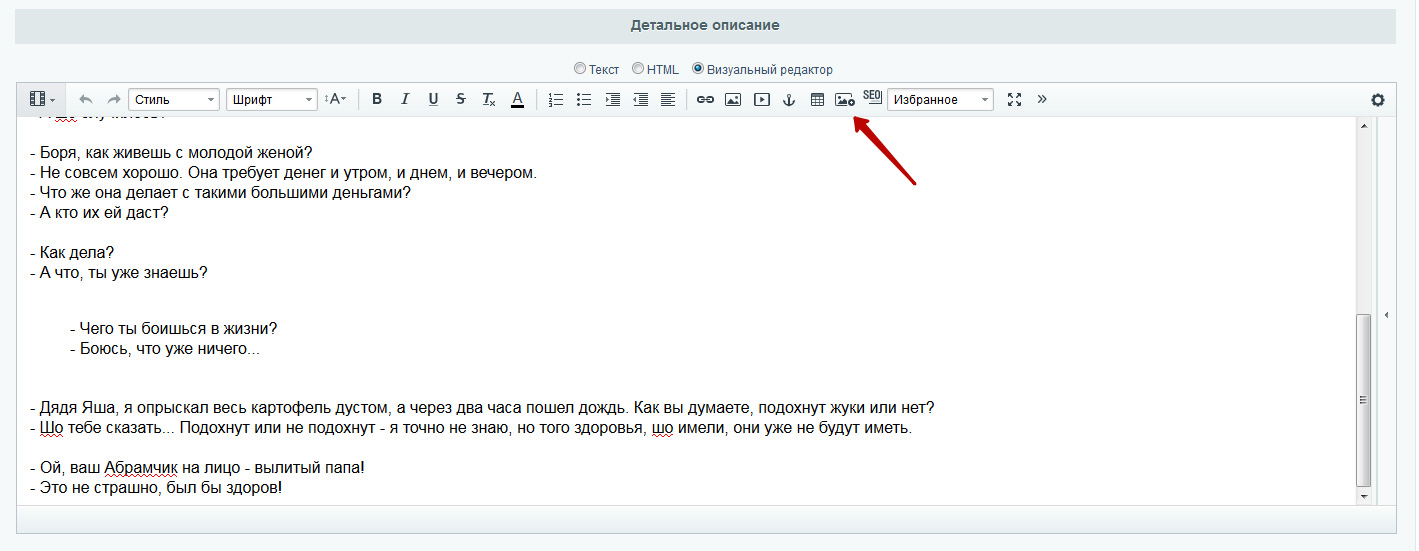This screenshot has width=1419, height=551.
Task: Select the HTML editor mode
Action: [x=638, y=69]
